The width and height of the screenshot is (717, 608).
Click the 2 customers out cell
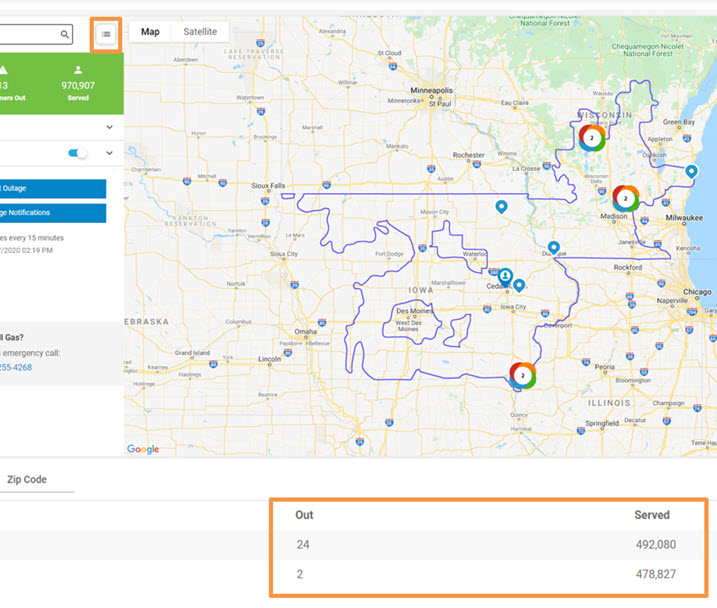(300, 574)
